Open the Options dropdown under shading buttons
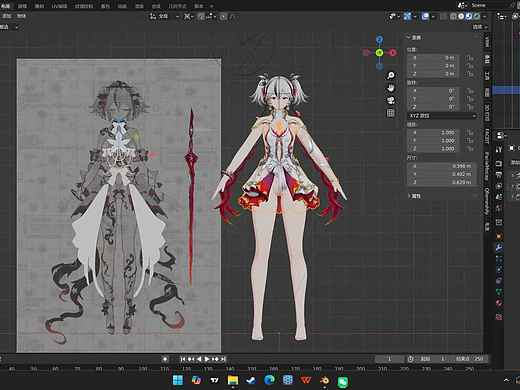 480,27
